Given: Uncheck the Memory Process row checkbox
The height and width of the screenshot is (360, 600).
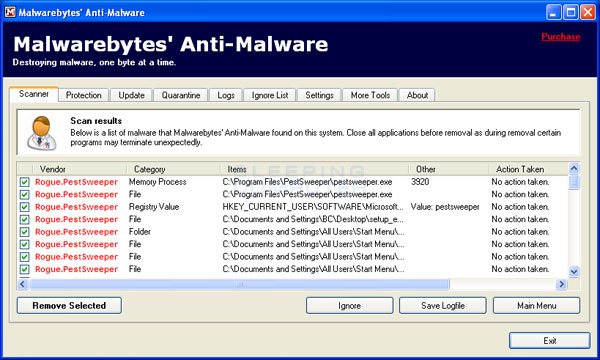Looking at the screenshot, I should [24, 182].
